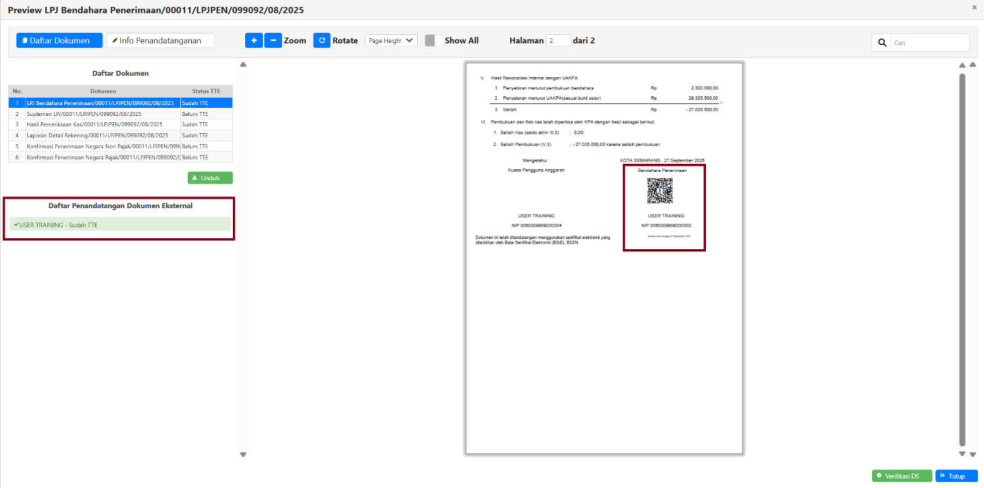Click the Verifikasi DS button
This screenshot has width=984, height=488.
tap(901, 476)
